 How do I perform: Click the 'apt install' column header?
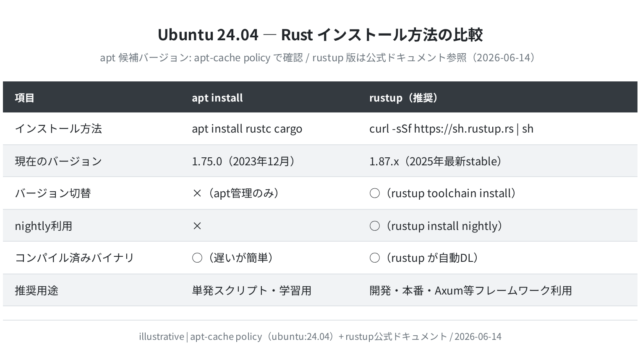[x=217, y=98]
